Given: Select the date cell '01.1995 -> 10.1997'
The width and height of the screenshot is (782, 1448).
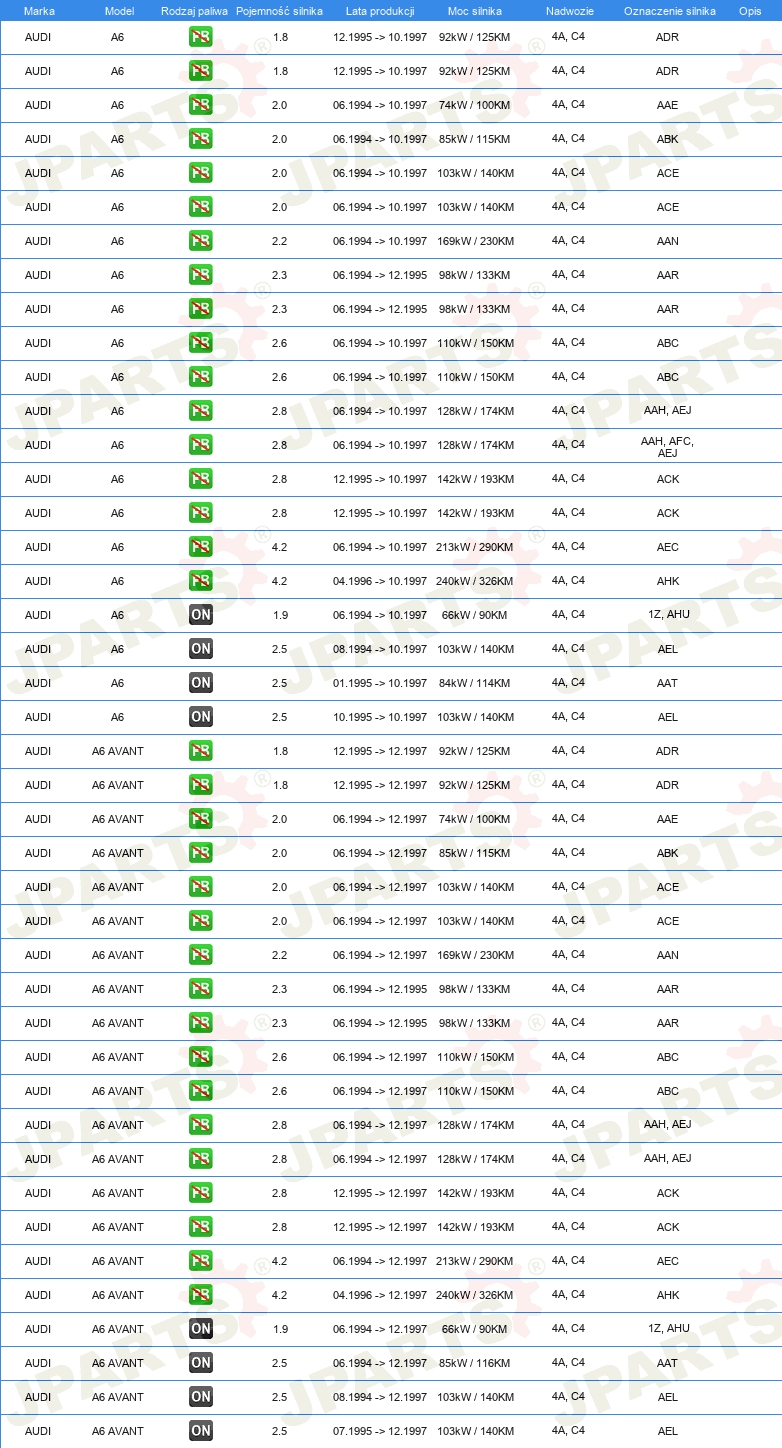Looking at the screenshot, I should 380,683.
